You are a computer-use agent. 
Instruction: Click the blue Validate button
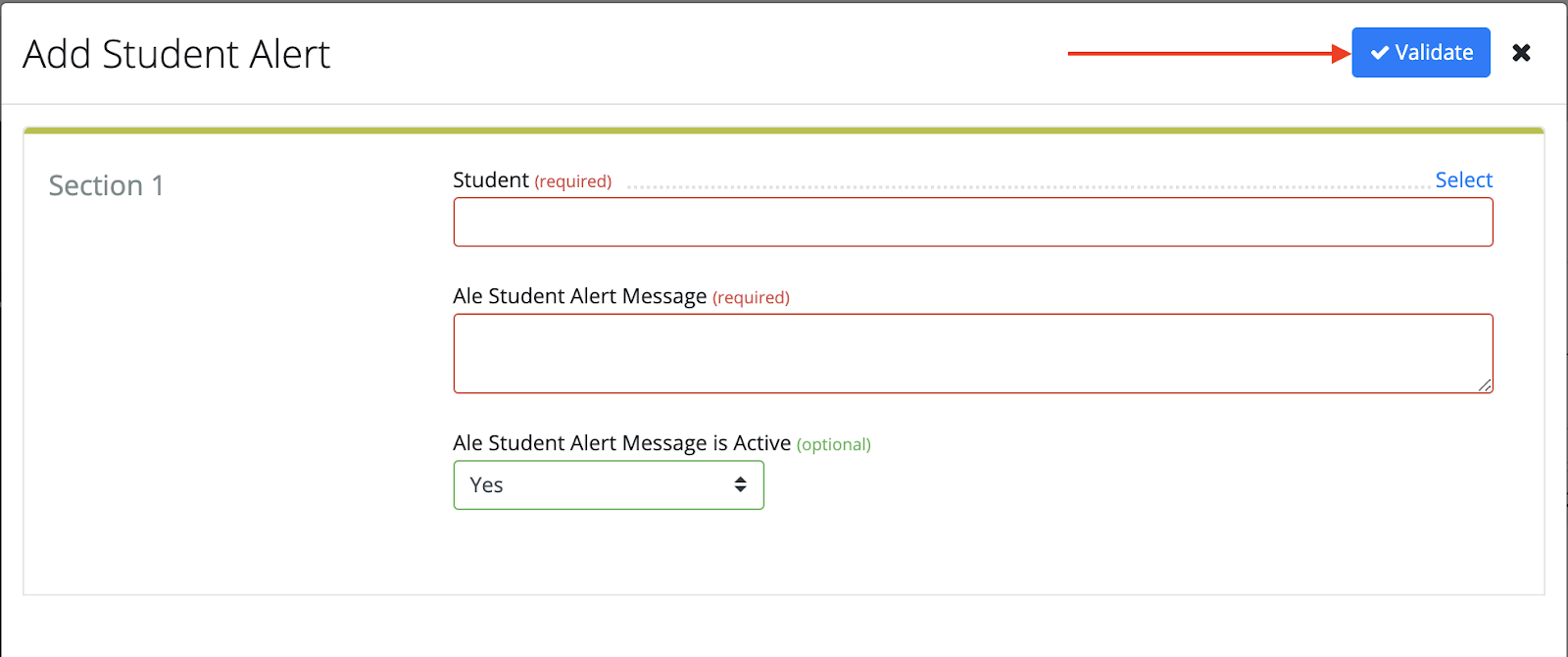click(x=1420, y=53)
